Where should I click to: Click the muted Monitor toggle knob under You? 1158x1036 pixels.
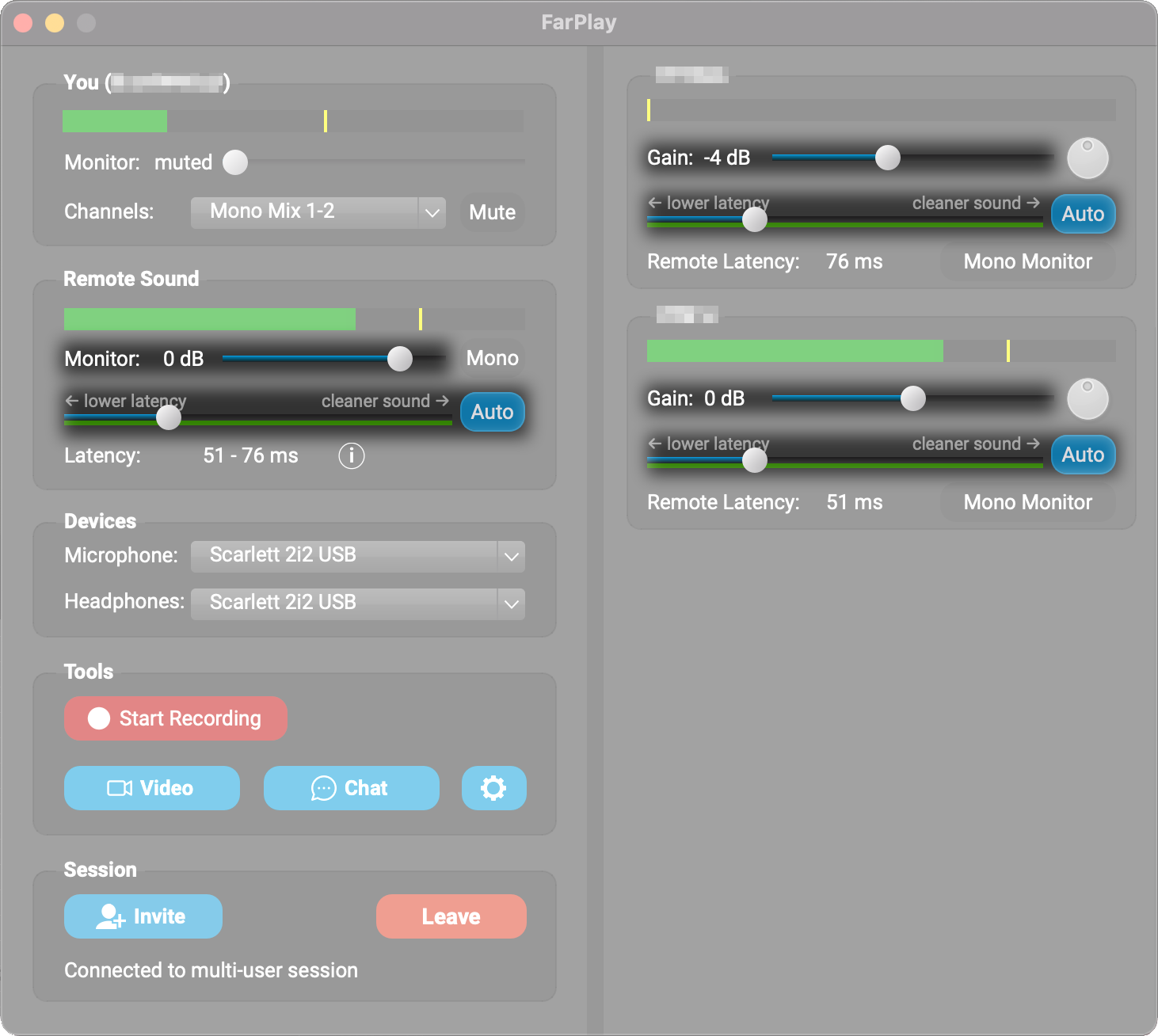coord(234,162)
